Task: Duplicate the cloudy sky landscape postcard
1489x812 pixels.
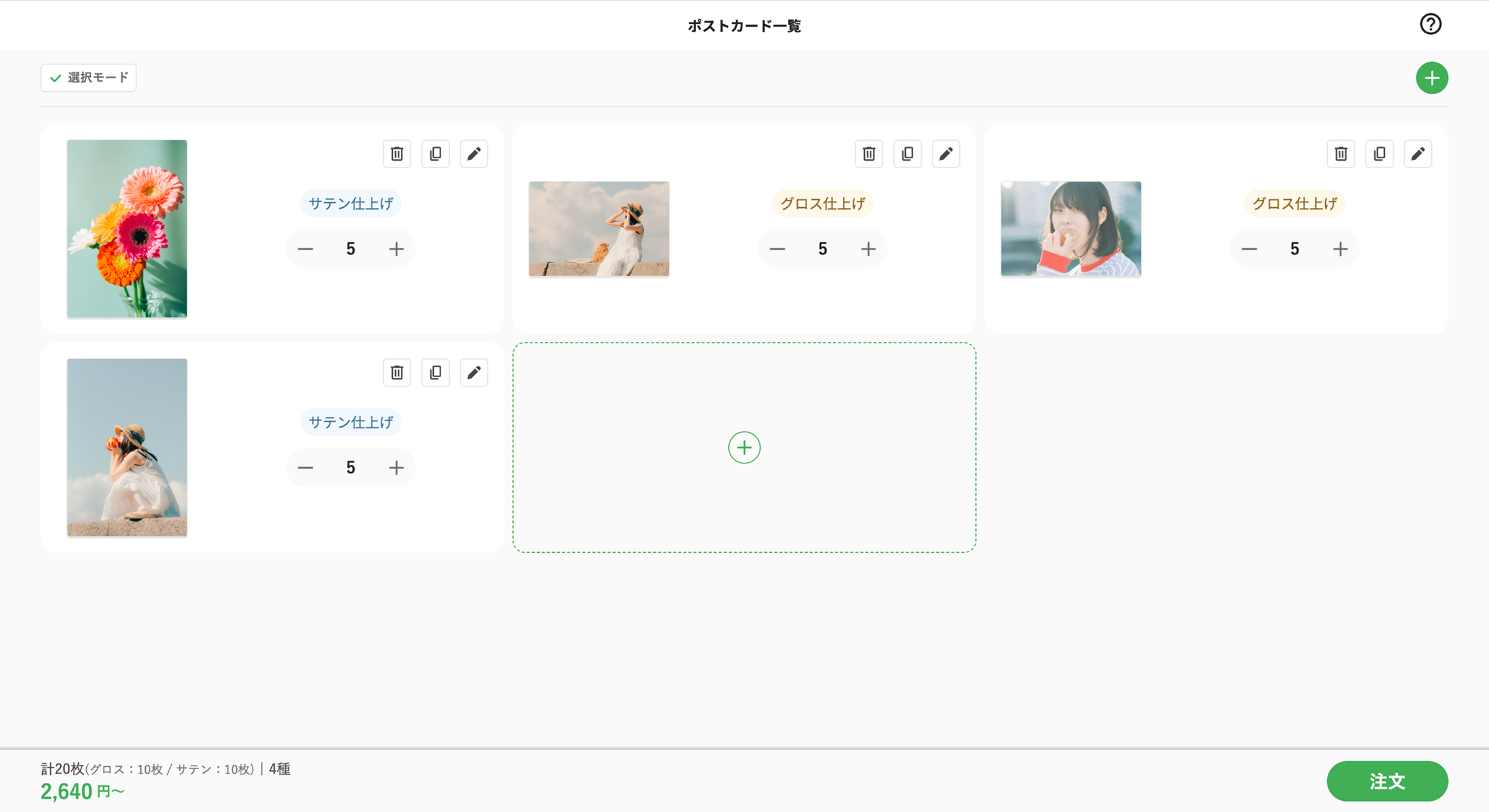Action: tap(908, 154)
